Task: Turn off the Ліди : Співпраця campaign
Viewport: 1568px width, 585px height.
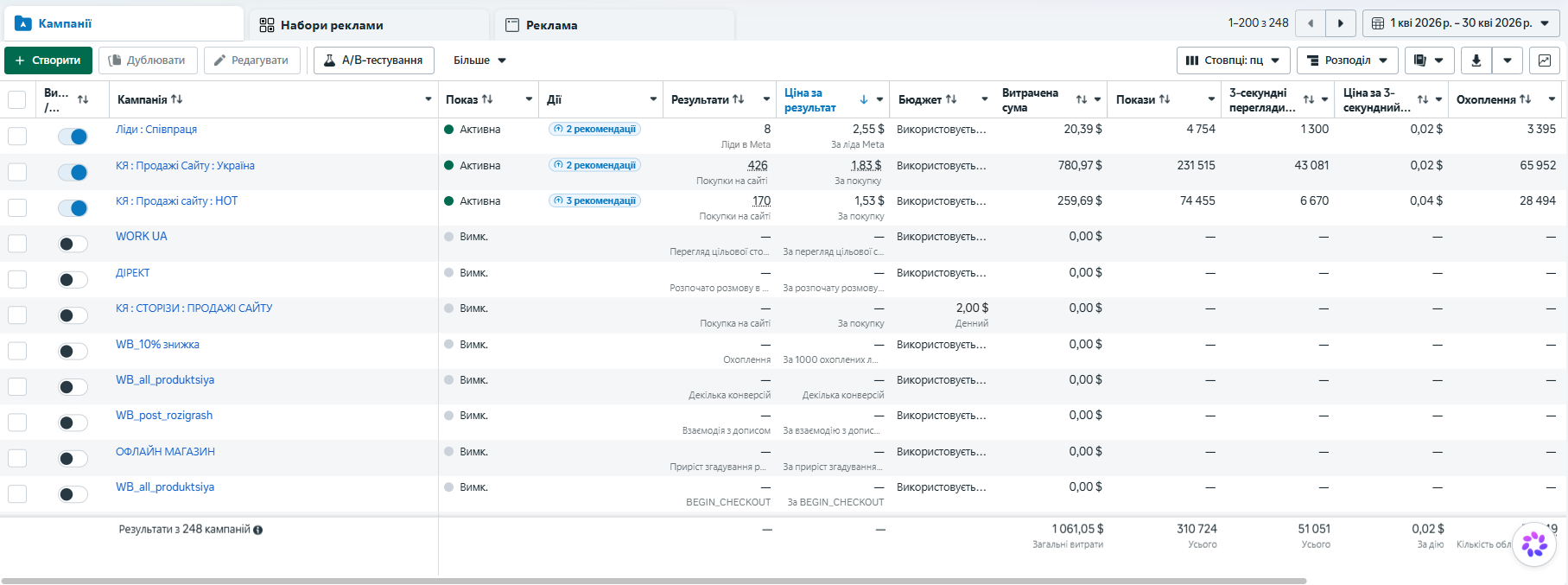Action: coord(73,137)
